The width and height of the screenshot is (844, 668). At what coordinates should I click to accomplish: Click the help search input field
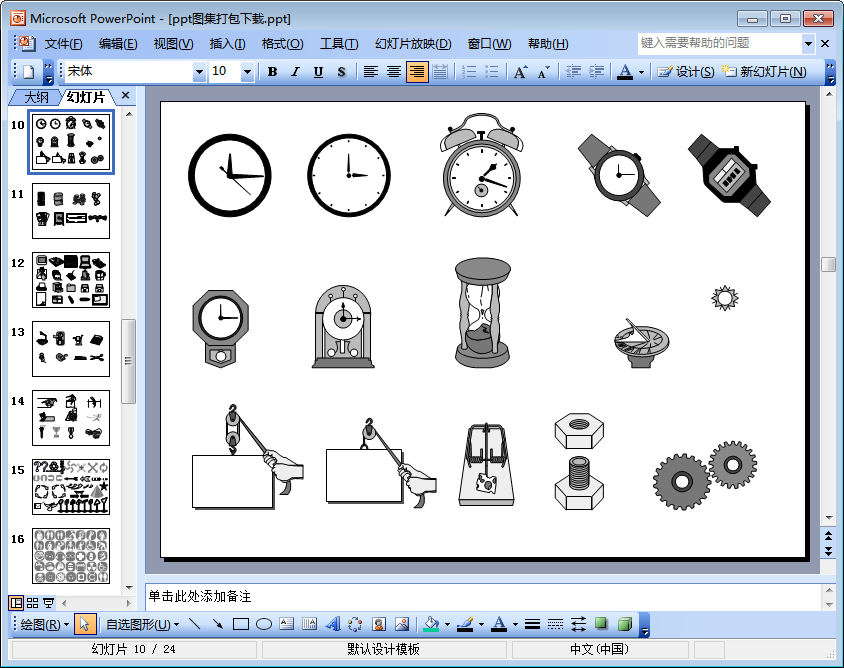[x=720, y=44]
